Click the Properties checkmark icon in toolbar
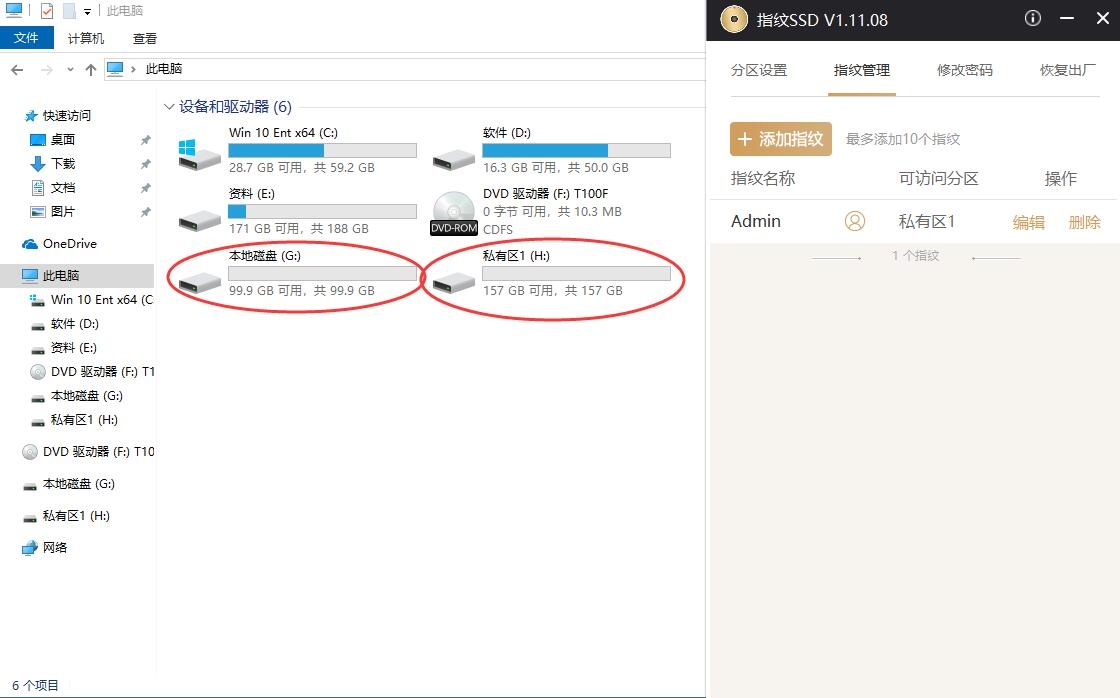 (46, 10)
